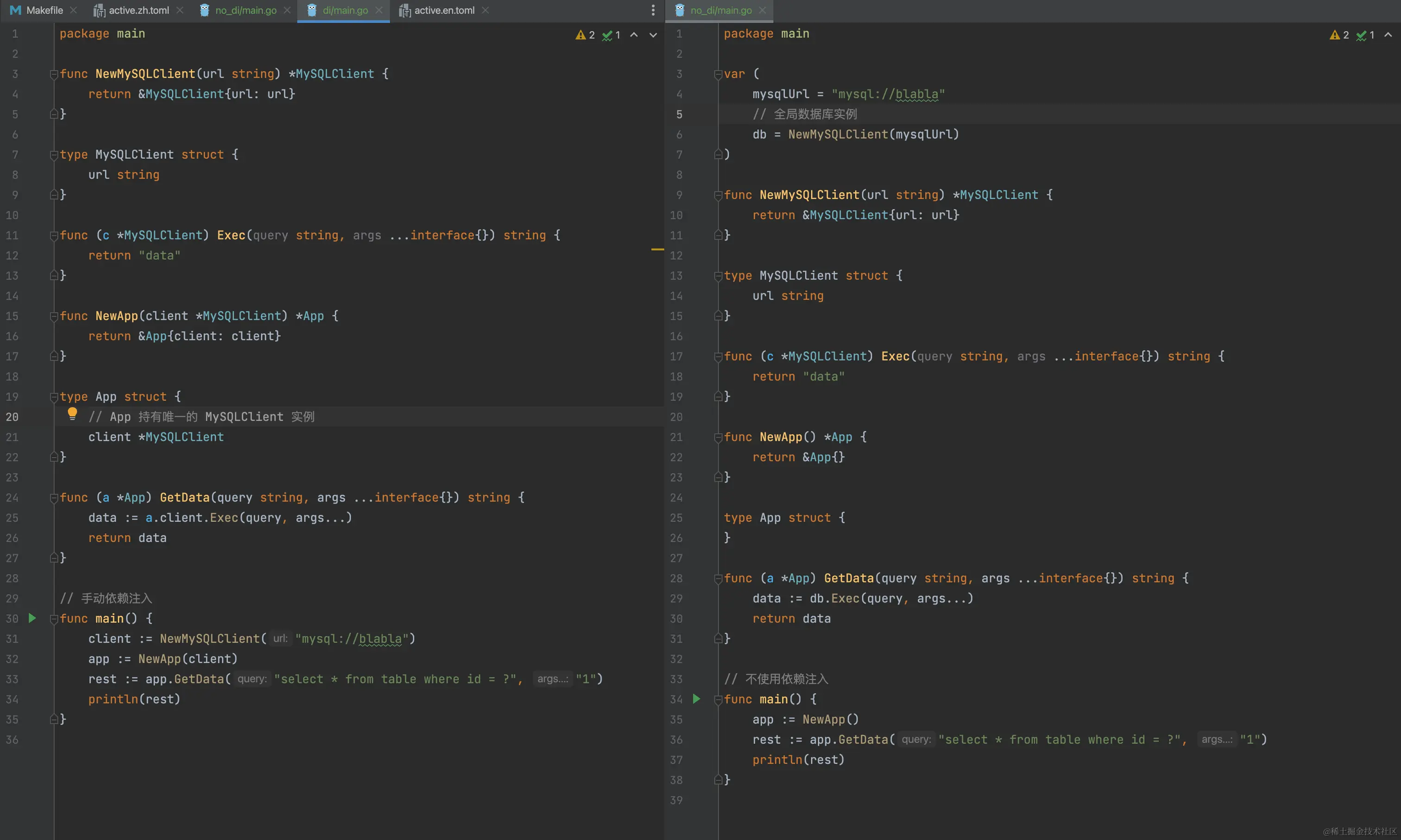1401x840 pixels.
Task: Click 'url:' parameter hint on left line 31
Action: (280, 639)
